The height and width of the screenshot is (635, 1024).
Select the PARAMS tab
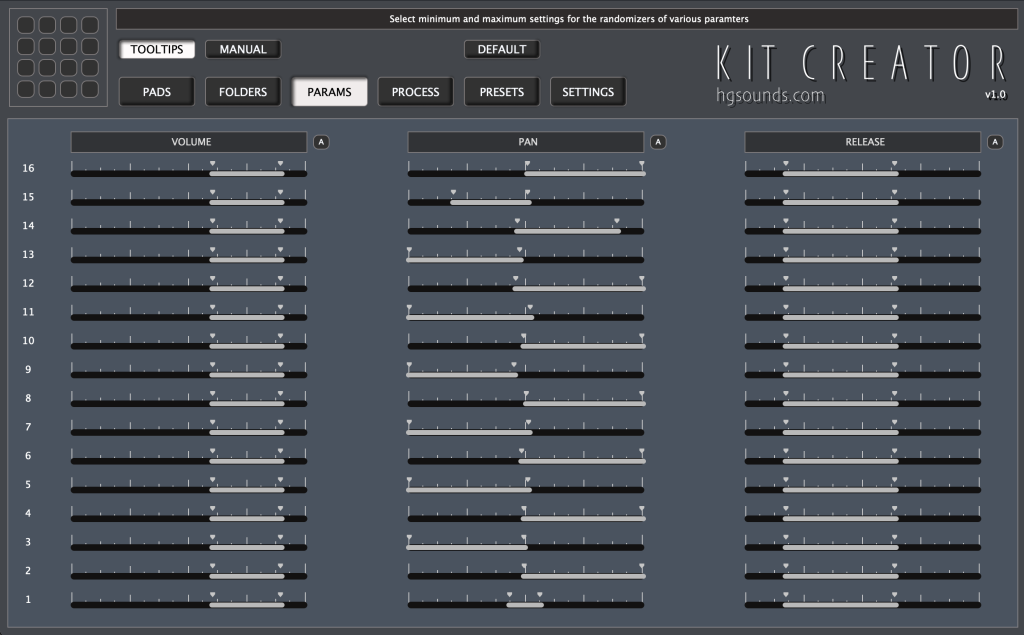(x=329, y=92)
